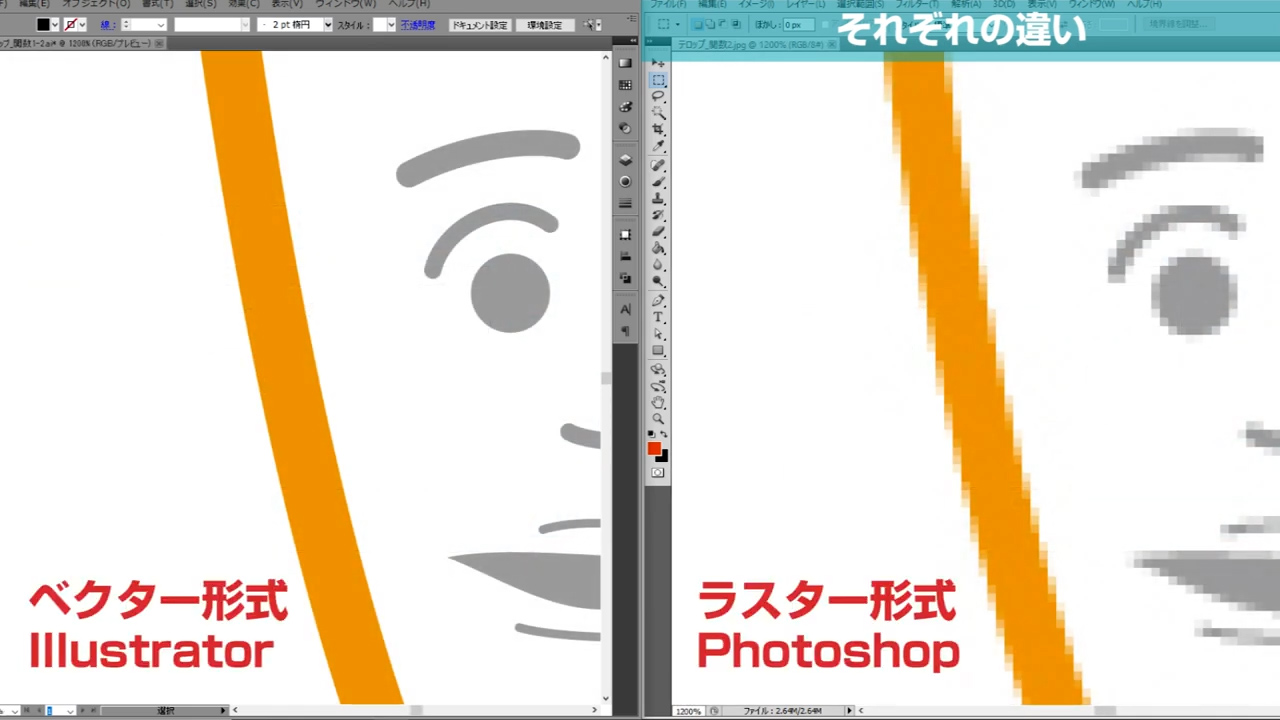
Task: Click the stroke color swatch with red slash
Action: (x=71, y=24)
